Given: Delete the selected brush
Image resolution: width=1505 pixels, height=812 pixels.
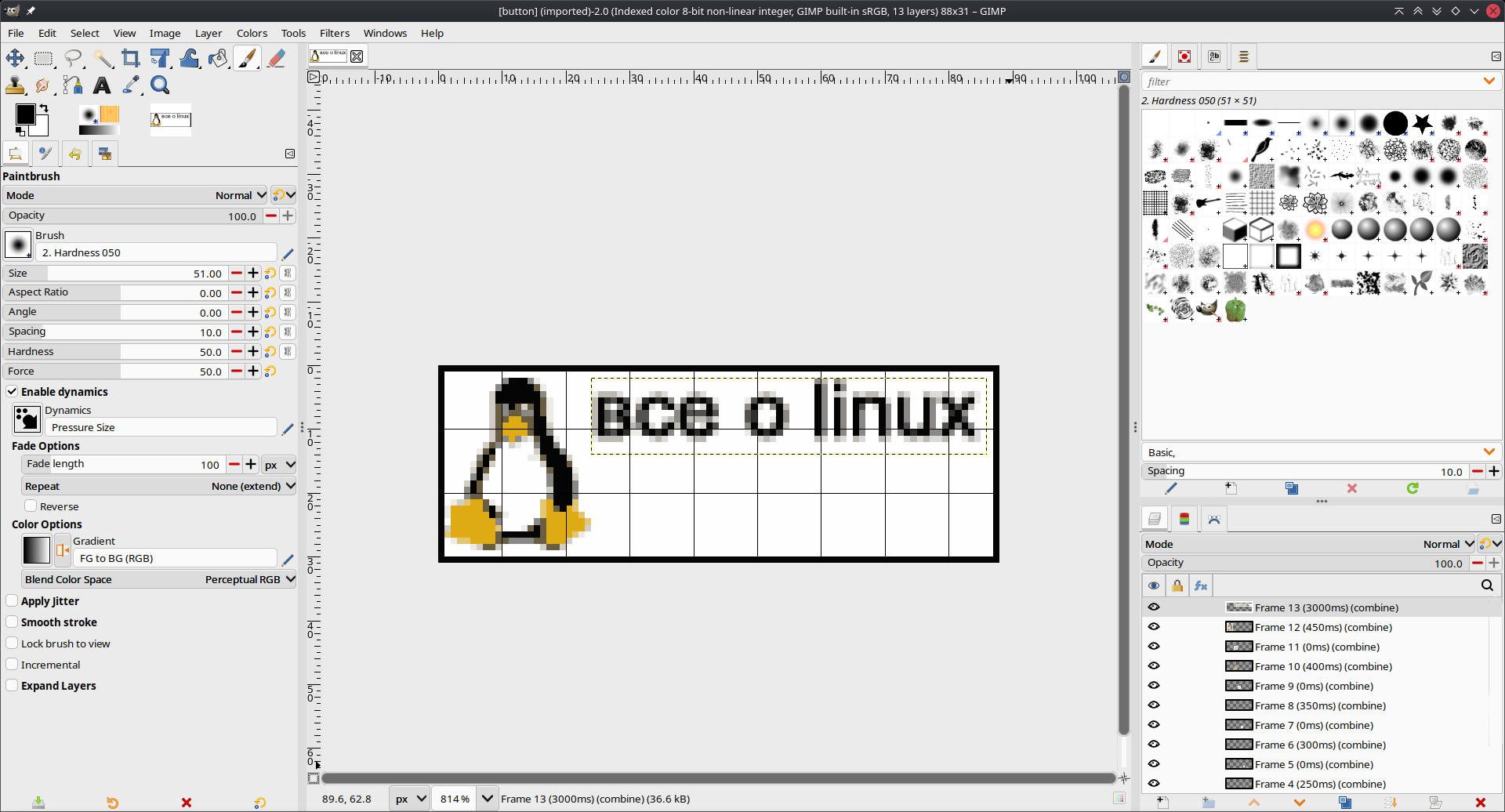Looking at the screenshot, I should pos(1352,488).
